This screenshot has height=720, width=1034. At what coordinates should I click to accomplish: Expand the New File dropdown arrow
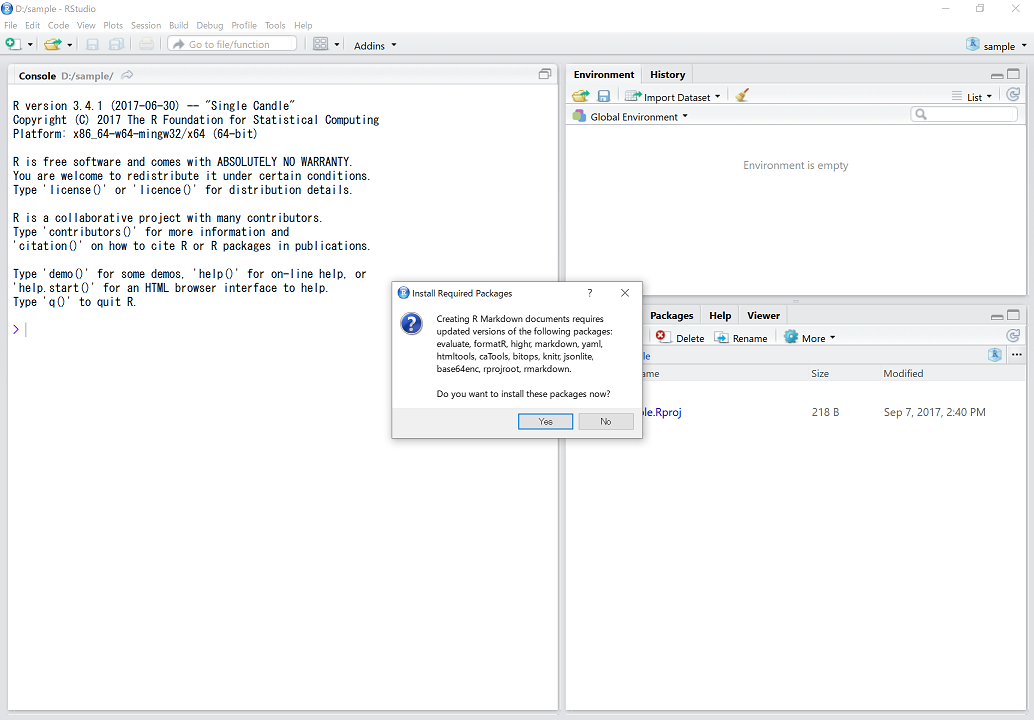click(30, 45)
